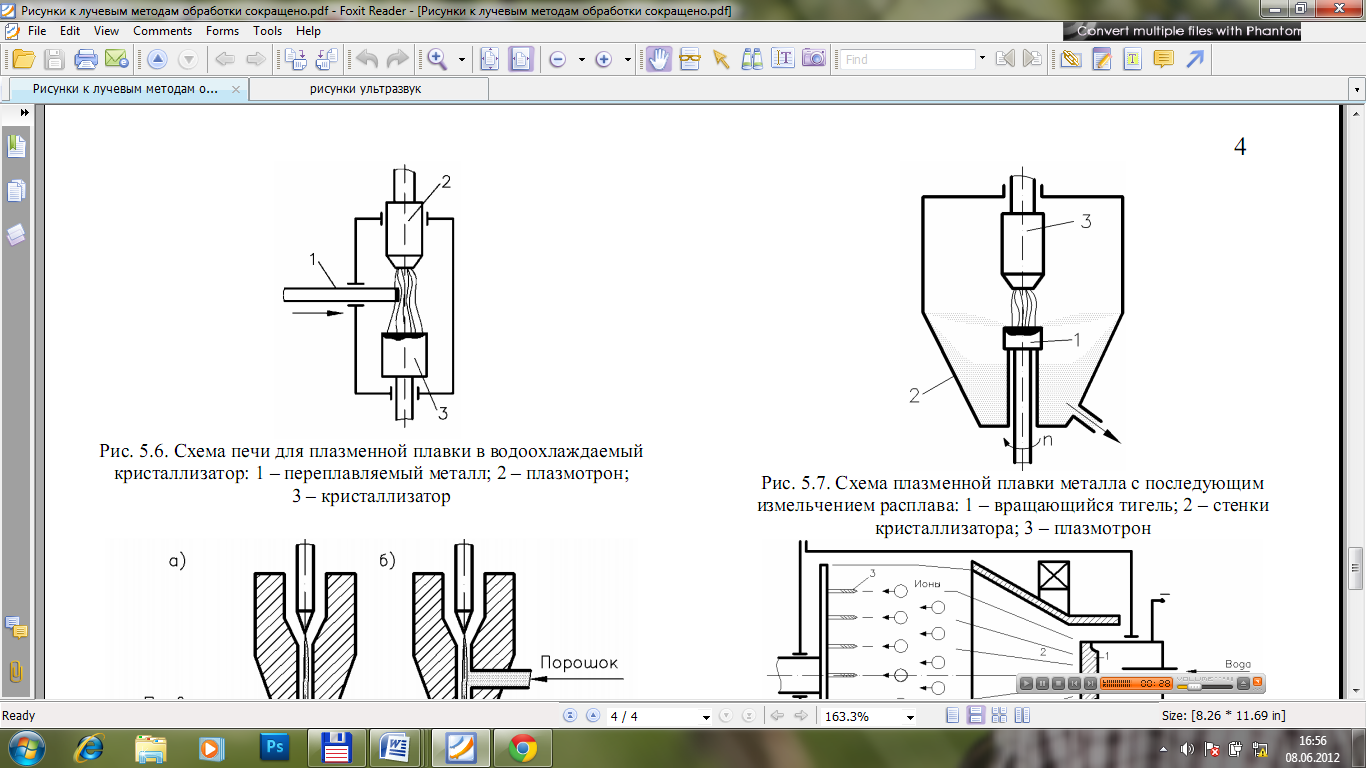This screenshot has width=1366, height=768.
Task: Click pause button on media player widget
Action: tap(1042, 683)
